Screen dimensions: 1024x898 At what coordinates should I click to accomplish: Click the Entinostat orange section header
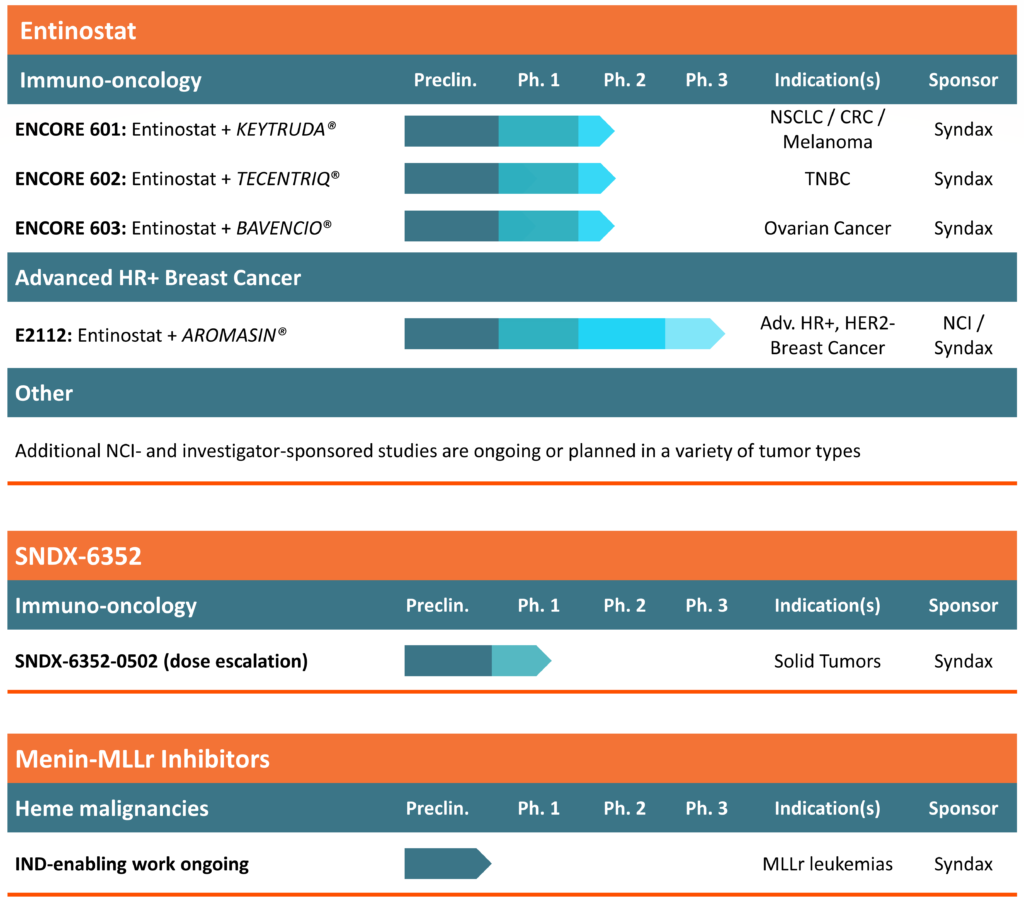512,30
